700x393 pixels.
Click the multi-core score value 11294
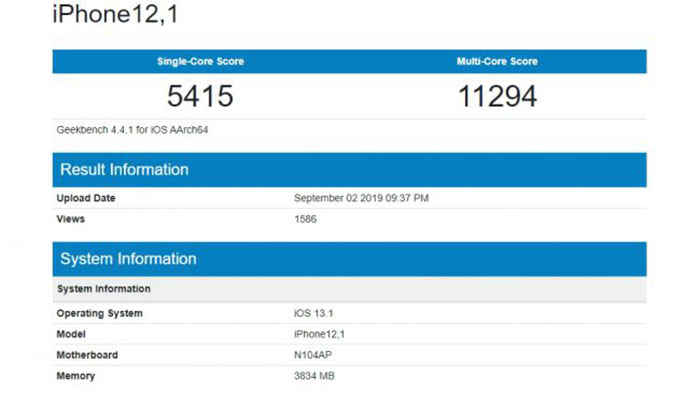click(497, 96)
